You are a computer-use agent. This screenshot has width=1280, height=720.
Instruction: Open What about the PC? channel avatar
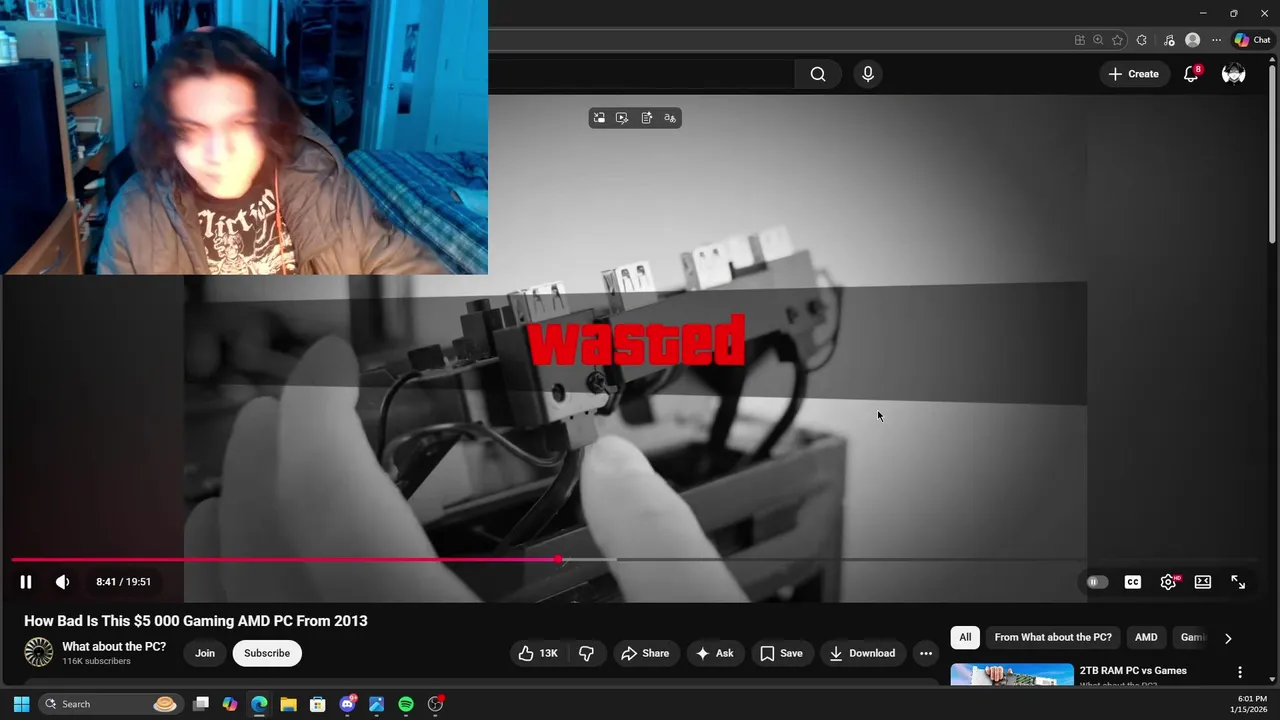[x=39, y=652]
